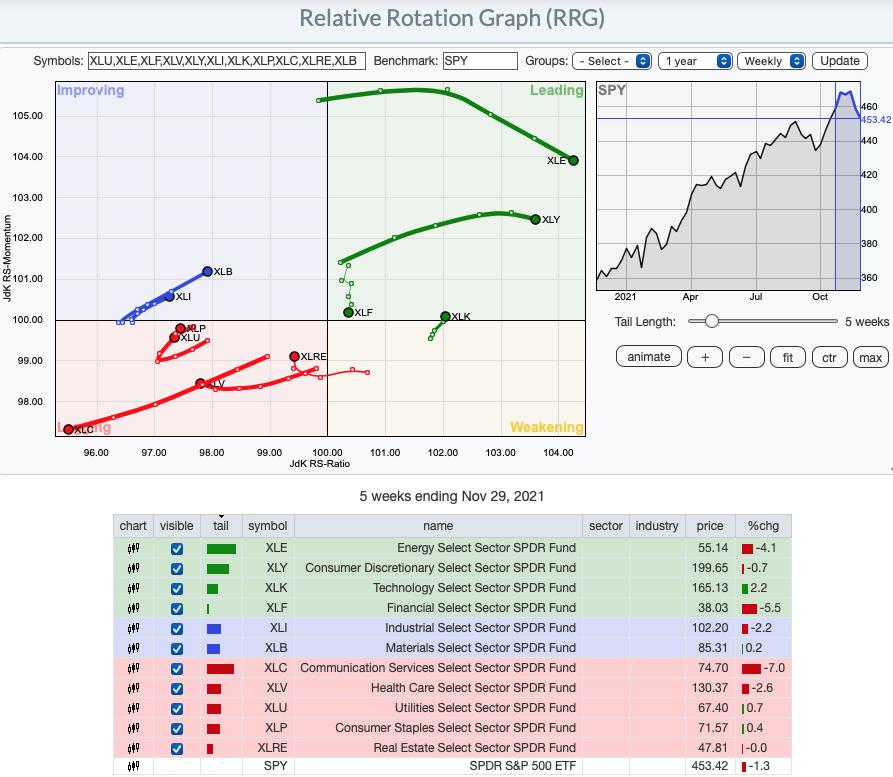Toggle visible checkbox for XLP
893x777 pixels.
[177, 729]
